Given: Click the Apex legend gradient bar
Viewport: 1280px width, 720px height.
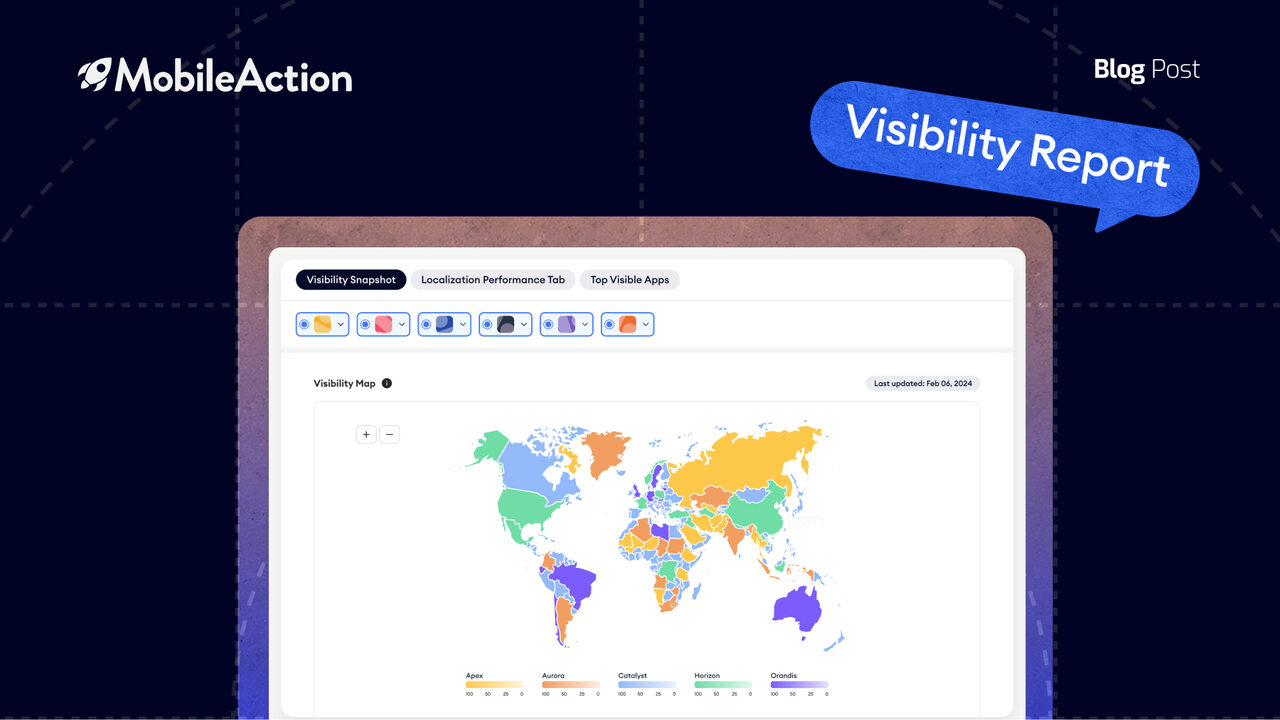Looking at the screenshot, I should click(x=494, y=684).
